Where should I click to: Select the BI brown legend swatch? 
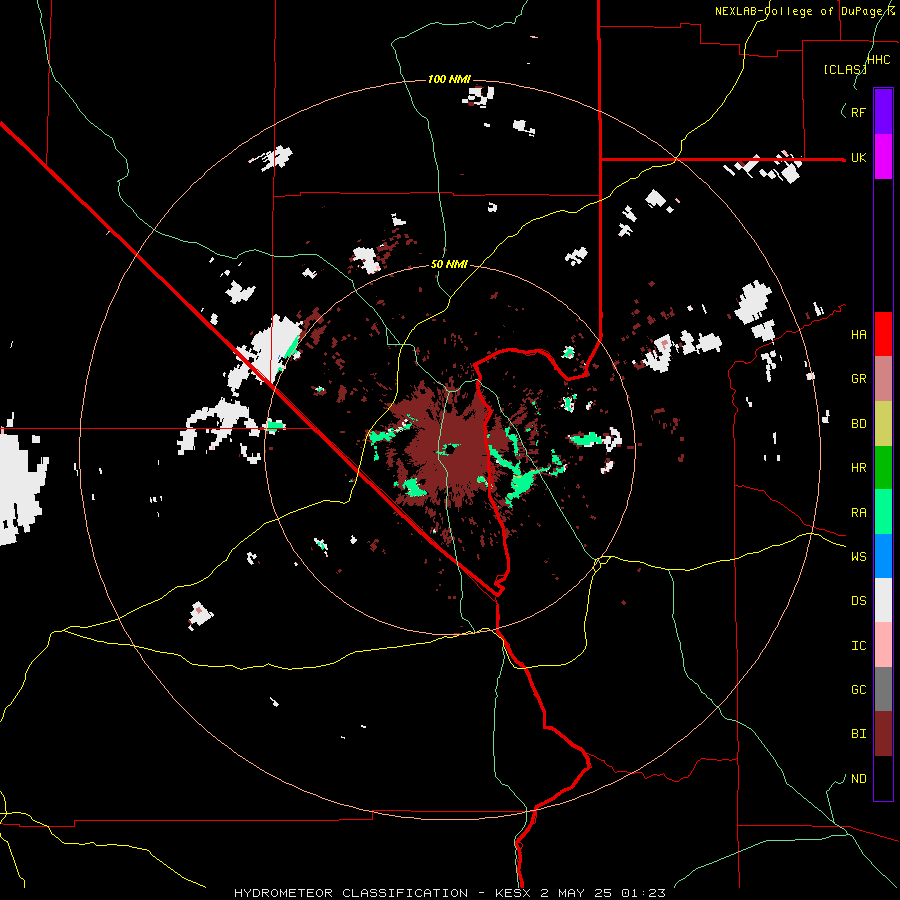tap(883, 734)
